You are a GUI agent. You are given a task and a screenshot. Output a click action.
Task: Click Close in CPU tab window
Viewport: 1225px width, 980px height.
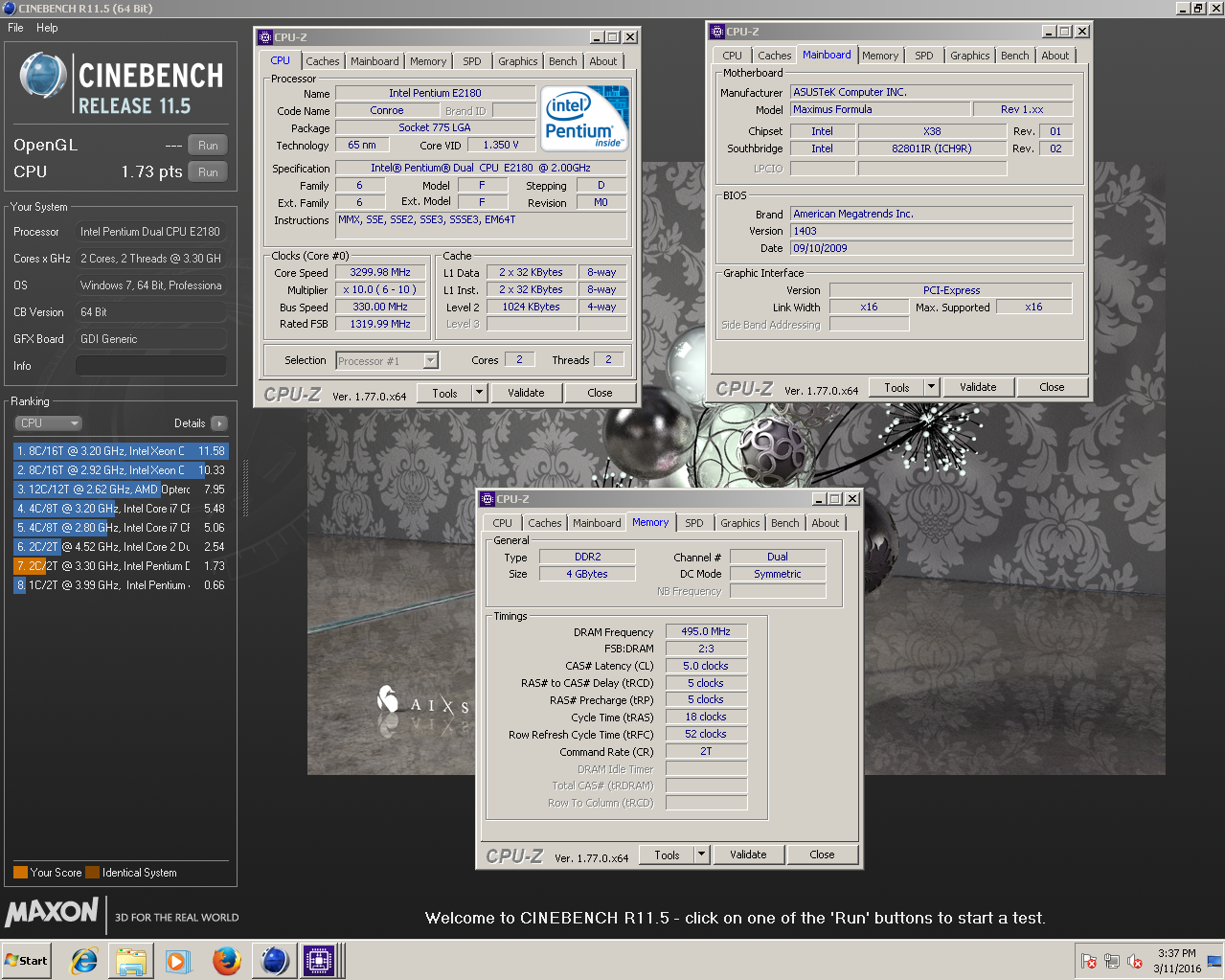[x=600, y=393]
